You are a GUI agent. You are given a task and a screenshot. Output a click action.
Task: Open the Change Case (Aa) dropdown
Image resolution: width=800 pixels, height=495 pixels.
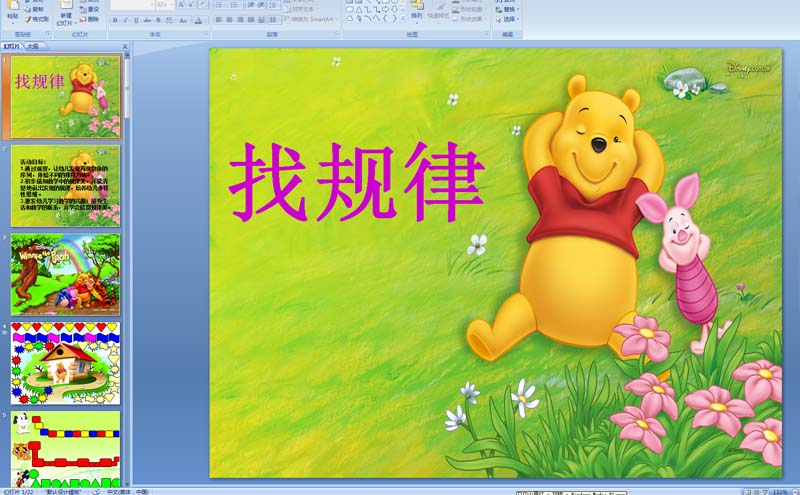pyautogui.click(x=184, y=20)
